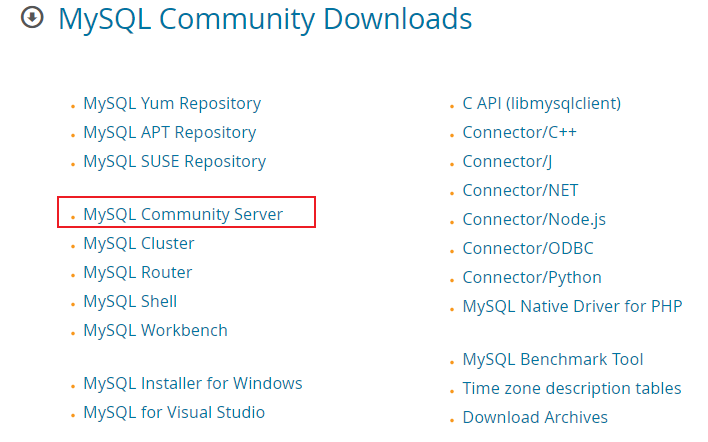Click the MySQL Community Downloads heading
This screenshot has height=442, width=708.
click(x=265, y=19)
